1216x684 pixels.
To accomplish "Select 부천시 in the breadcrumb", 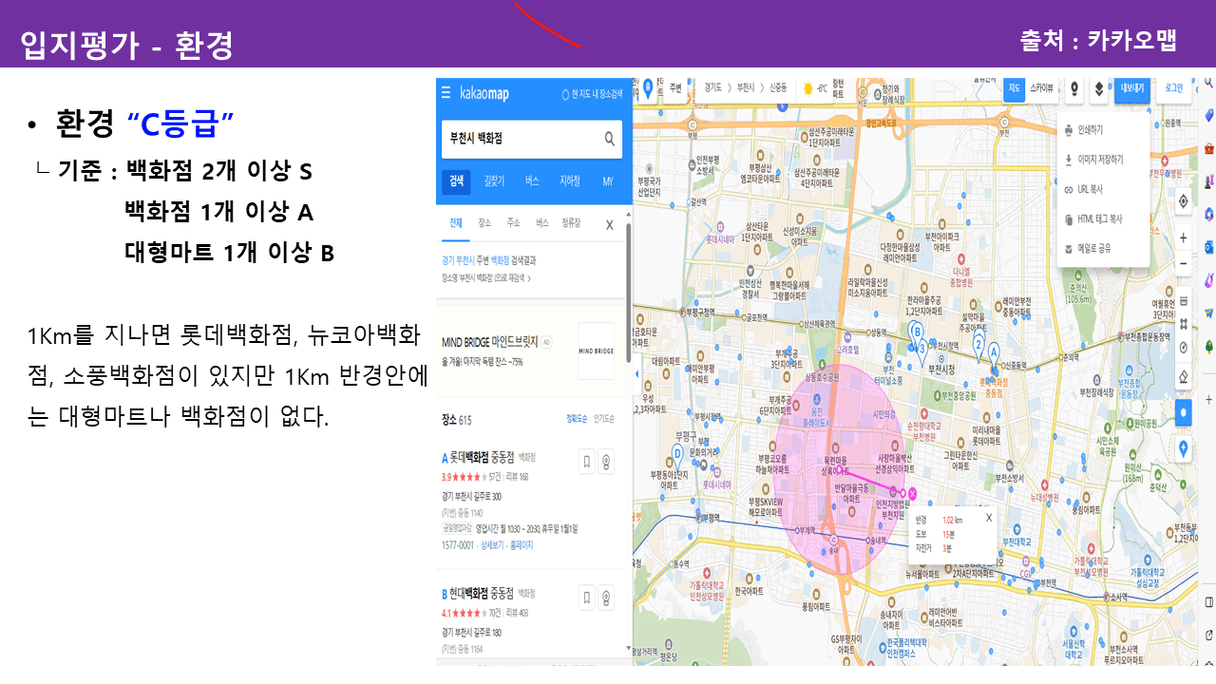I will (745, 88).
